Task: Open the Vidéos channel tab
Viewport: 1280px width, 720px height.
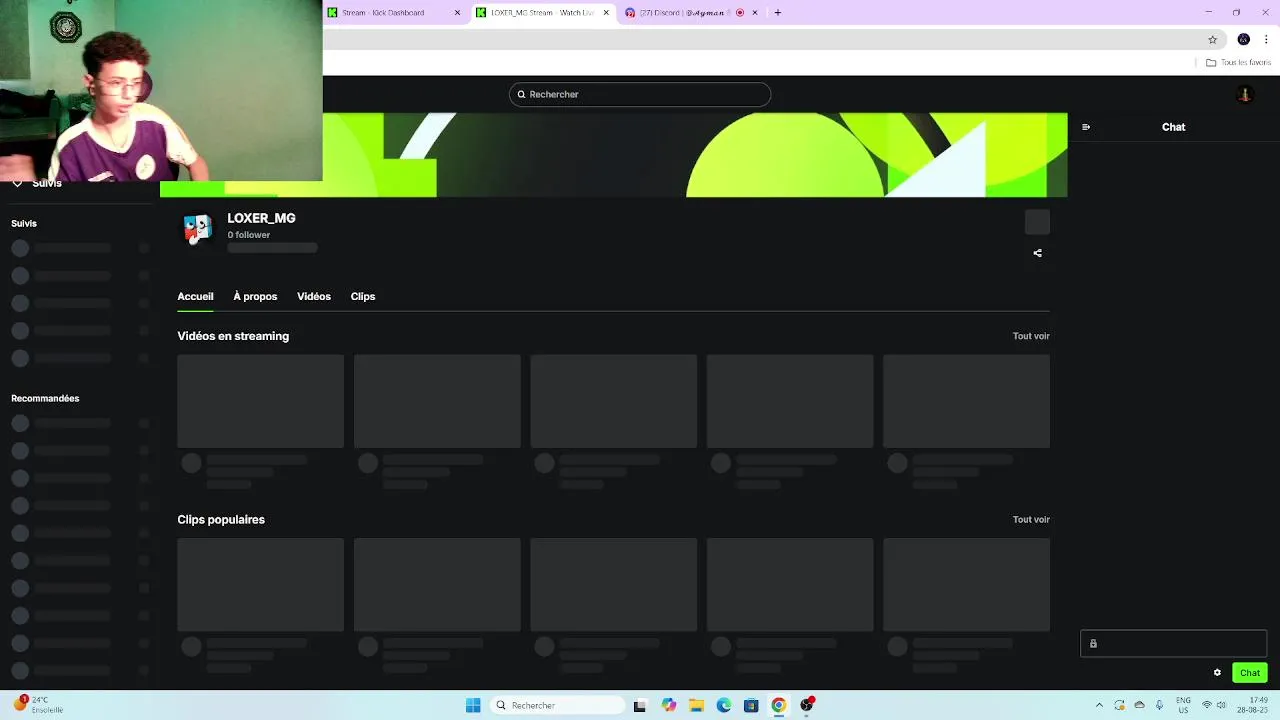Action: pos(314,296)
